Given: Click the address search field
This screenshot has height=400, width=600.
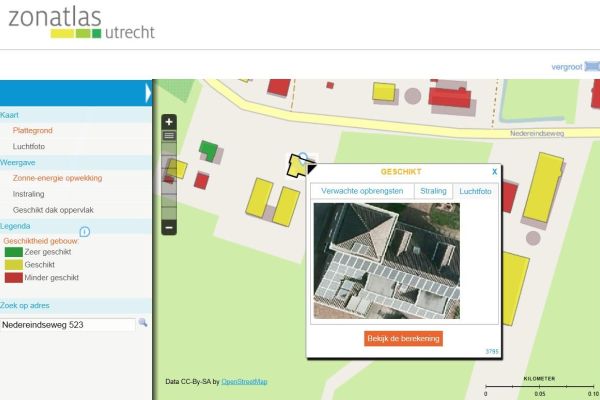Looking at the screenshot, I should (x=67, y=324).
